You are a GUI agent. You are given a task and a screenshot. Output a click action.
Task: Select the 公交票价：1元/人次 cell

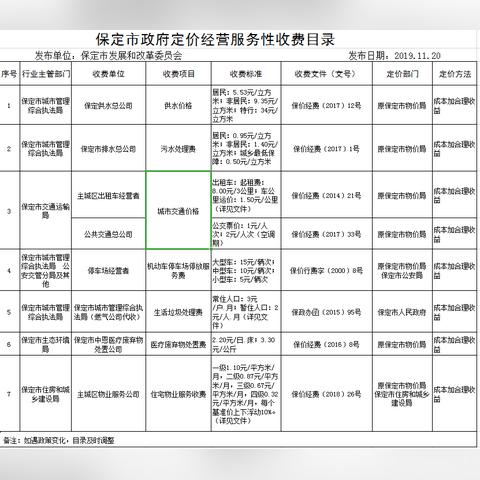[x=246, y=234]
